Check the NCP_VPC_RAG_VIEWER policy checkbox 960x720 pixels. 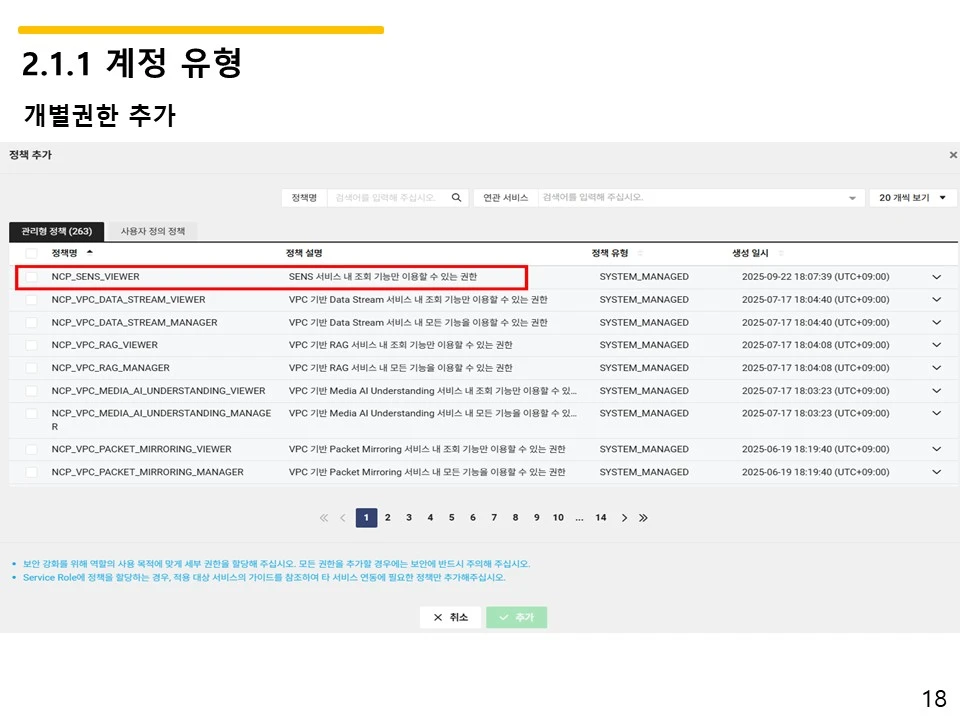click(x=31, y=344)
